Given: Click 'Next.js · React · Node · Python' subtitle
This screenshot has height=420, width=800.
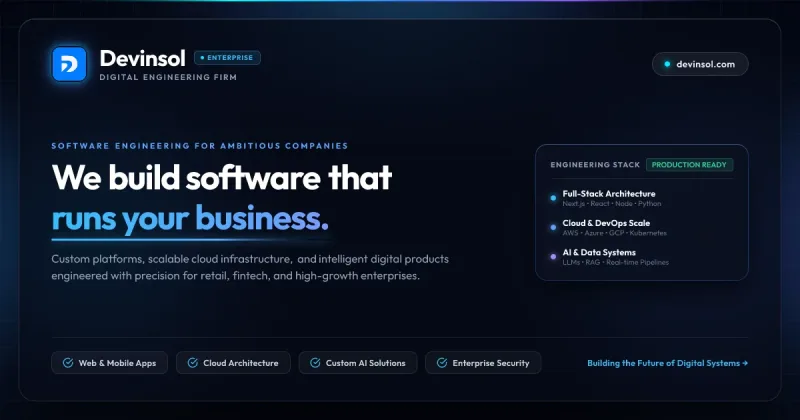Looking at the screenshot, I should point(612,204).
